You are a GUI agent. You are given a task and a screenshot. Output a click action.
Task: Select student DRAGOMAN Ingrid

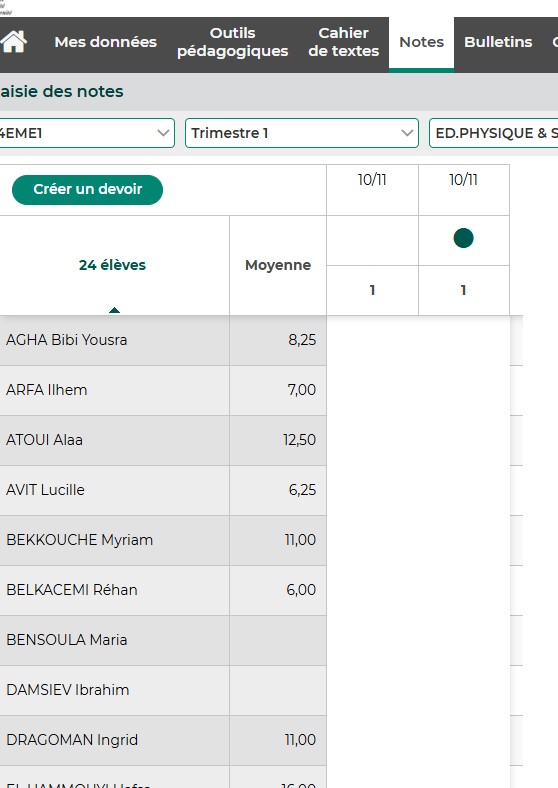[x=72, y=740]
